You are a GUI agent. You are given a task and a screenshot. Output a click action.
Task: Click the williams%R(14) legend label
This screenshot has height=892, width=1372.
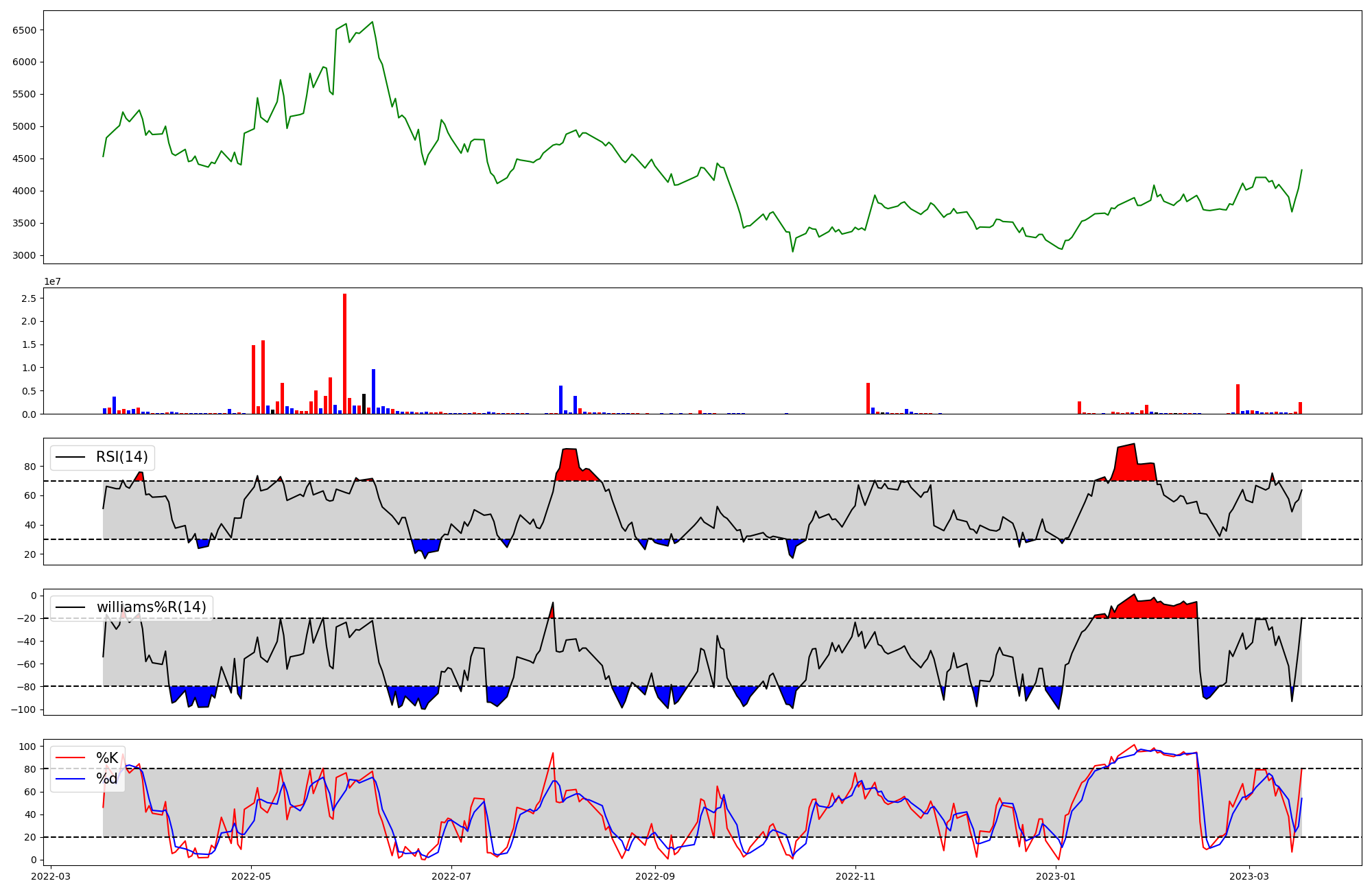[151, 607]
